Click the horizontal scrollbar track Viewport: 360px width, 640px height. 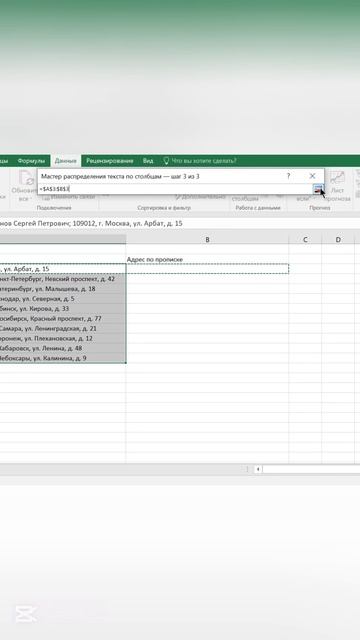pos(311,469)
